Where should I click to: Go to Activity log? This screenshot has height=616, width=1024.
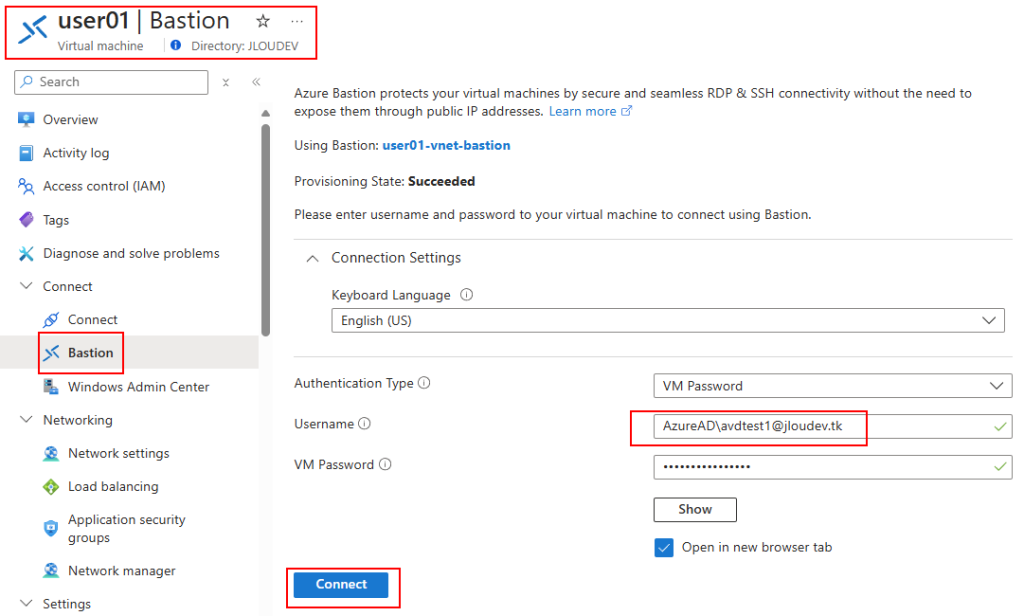pyautogui.click(x=76, y=153)
